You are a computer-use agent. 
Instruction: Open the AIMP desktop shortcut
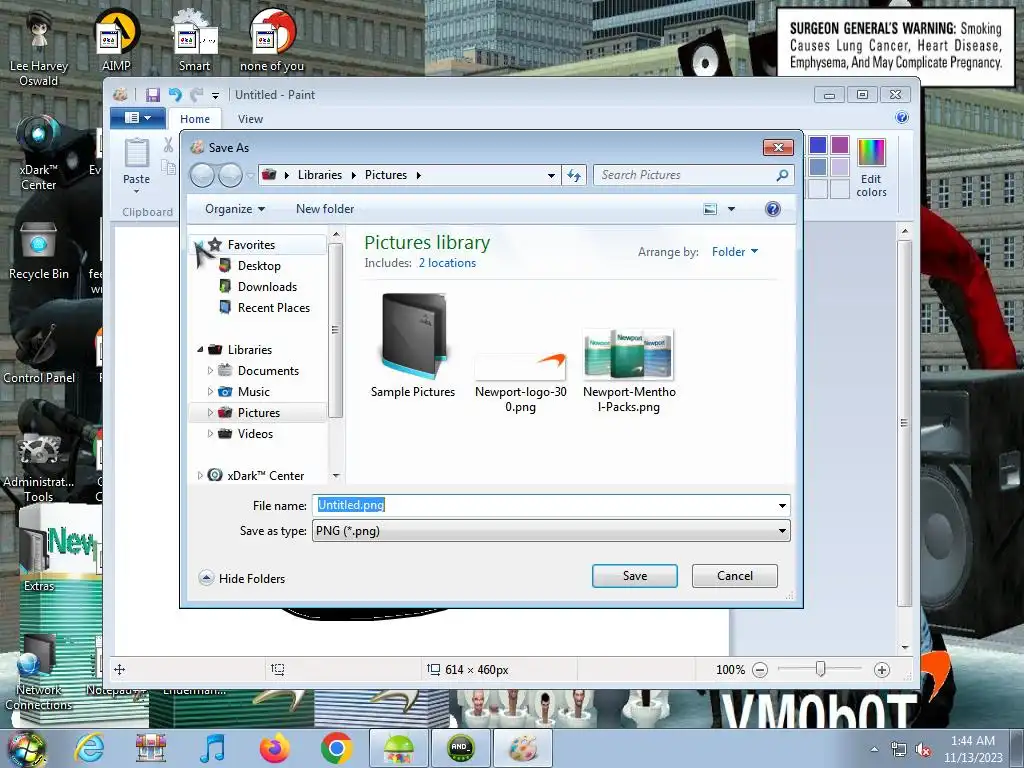coord(116,40)
